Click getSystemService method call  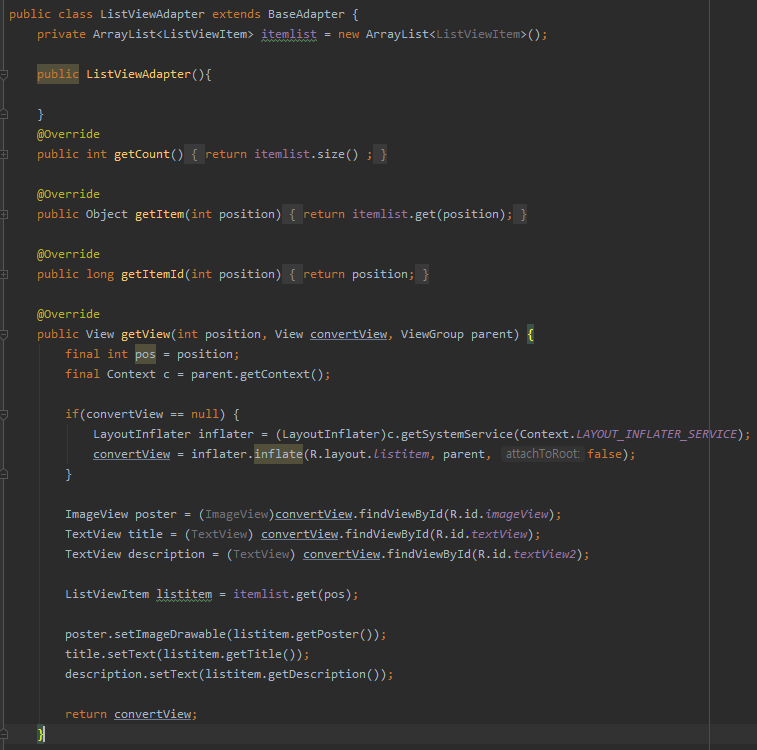[x=456, y=434]
